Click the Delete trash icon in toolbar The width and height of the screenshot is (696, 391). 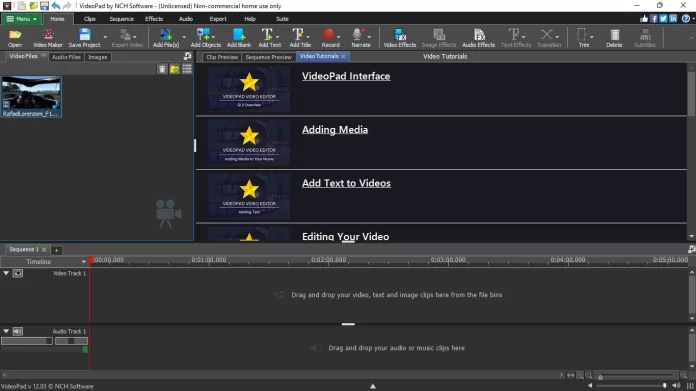click(x=614, y=37)
